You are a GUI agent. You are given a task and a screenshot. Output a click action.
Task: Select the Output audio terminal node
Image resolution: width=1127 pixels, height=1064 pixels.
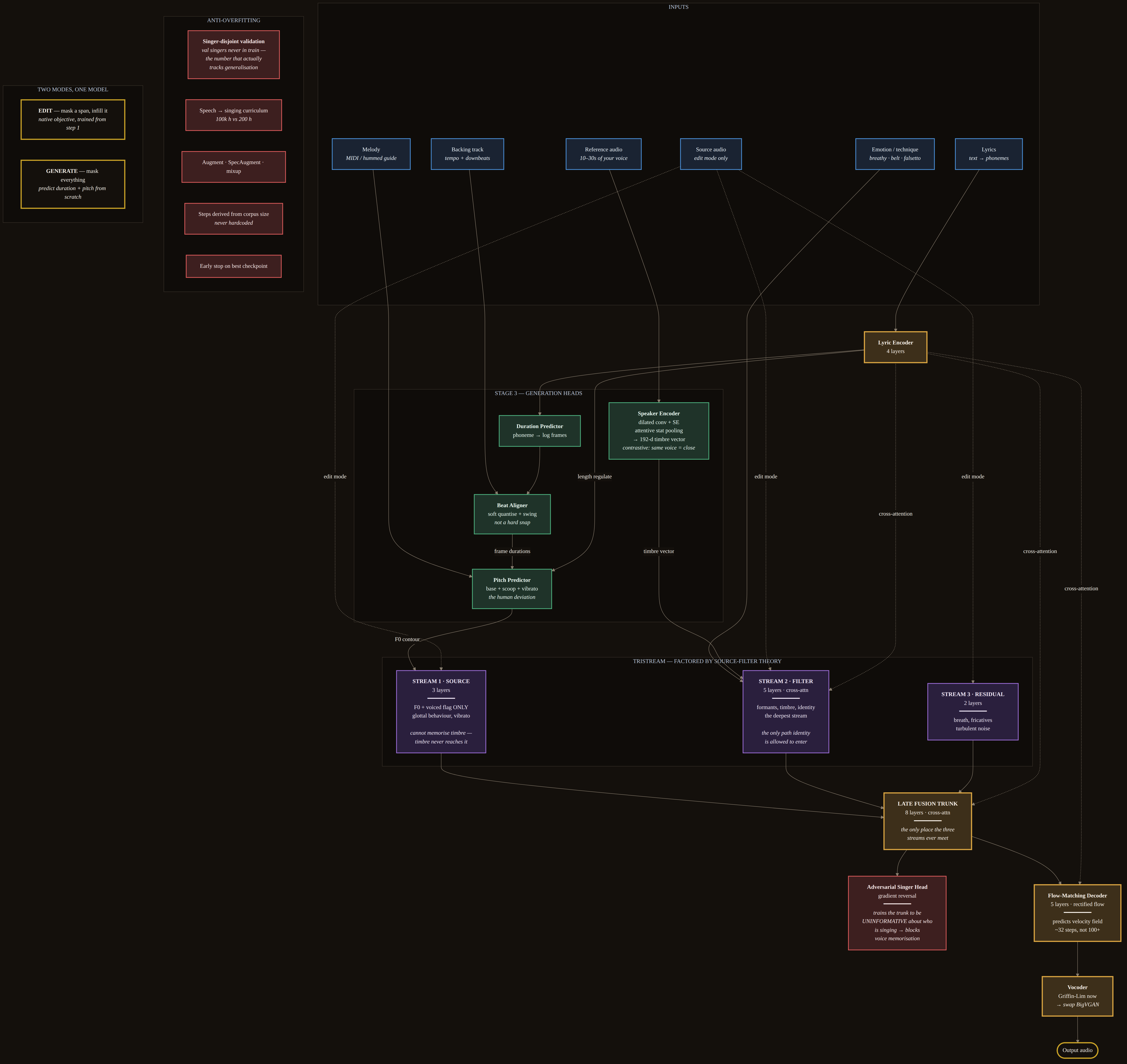[x=1078, y=1050]
